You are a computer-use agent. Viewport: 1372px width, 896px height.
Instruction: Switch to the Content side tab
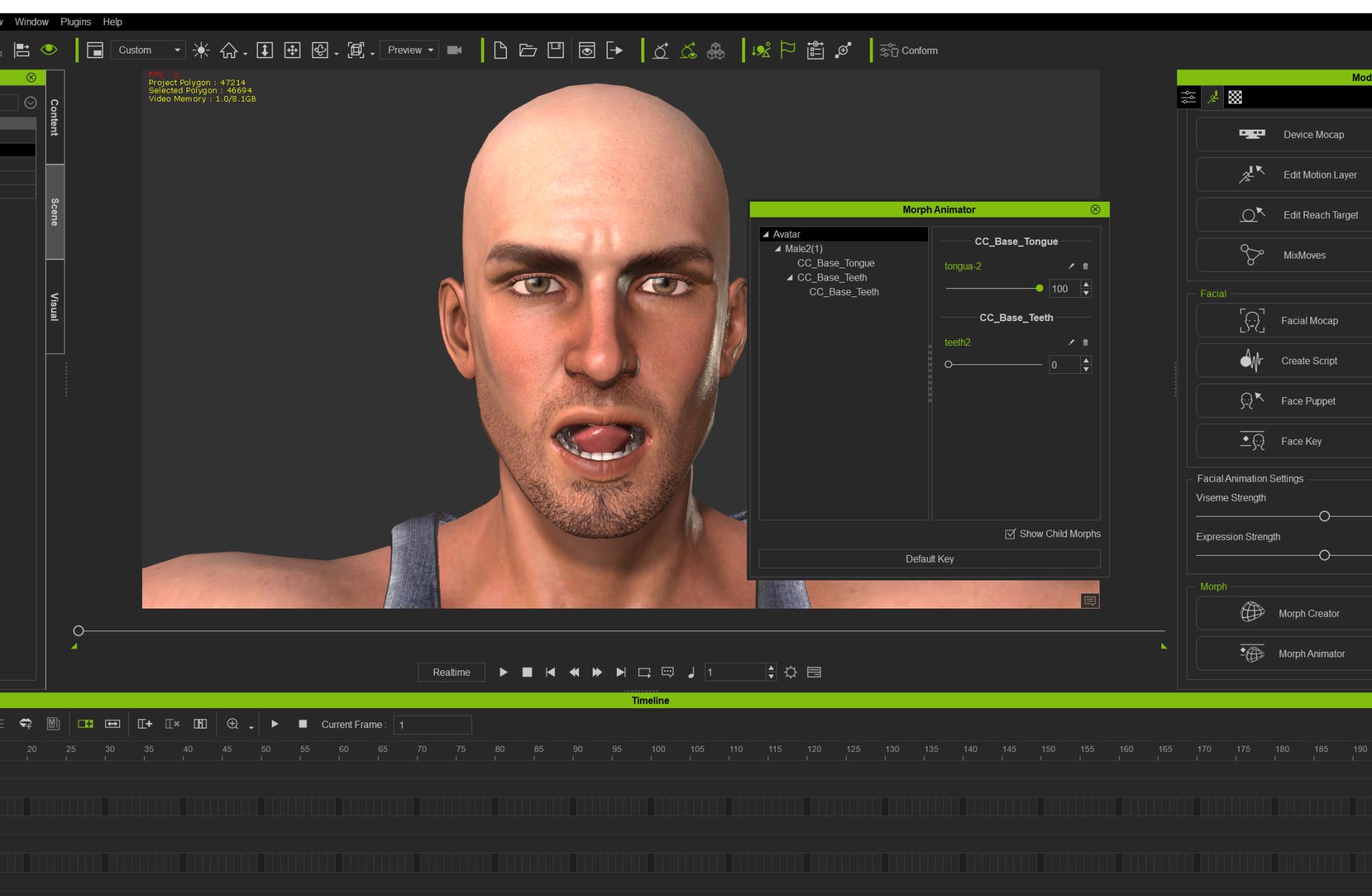pos(55,117)
